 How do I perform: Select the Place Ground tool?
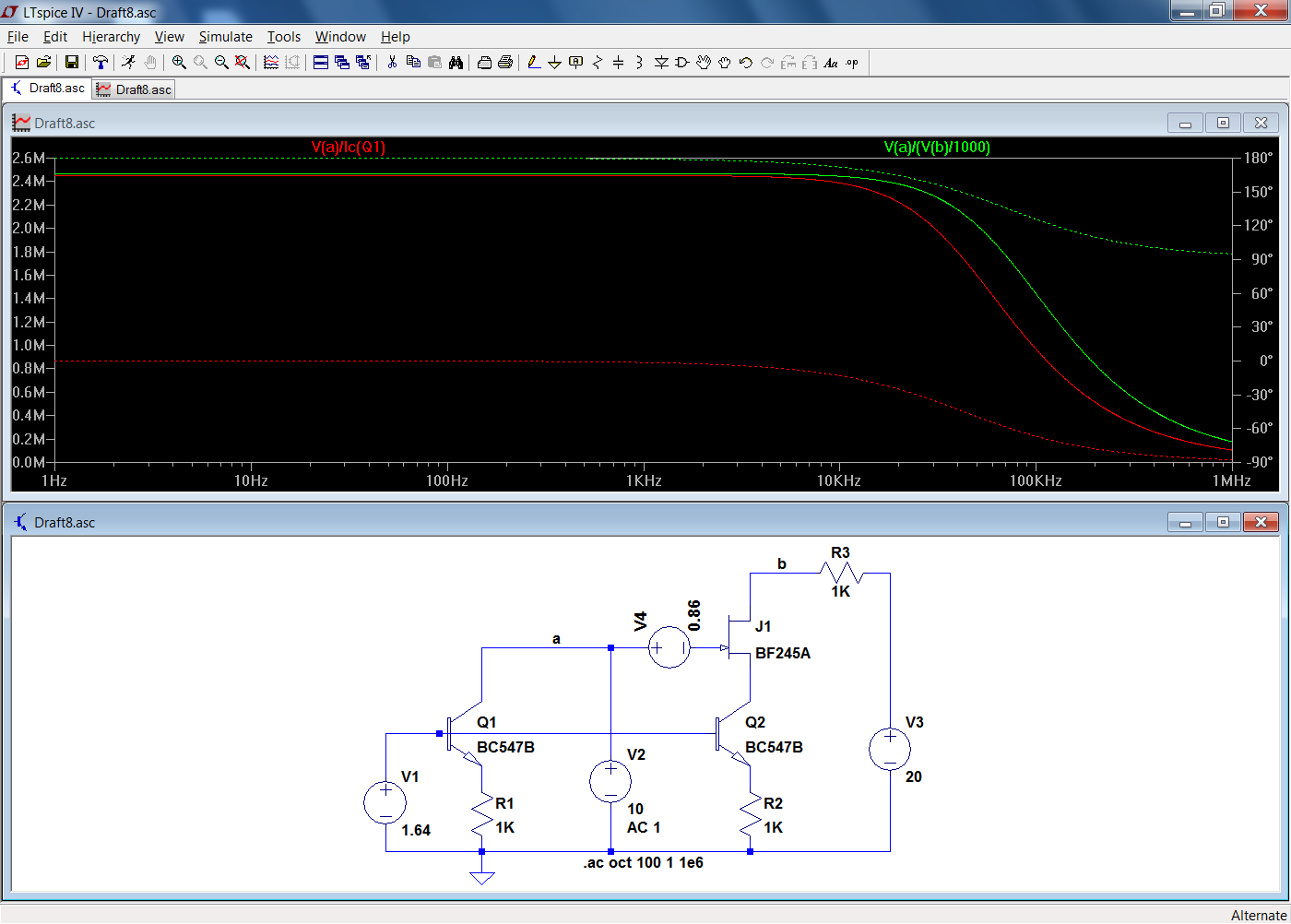coord(555,62)
